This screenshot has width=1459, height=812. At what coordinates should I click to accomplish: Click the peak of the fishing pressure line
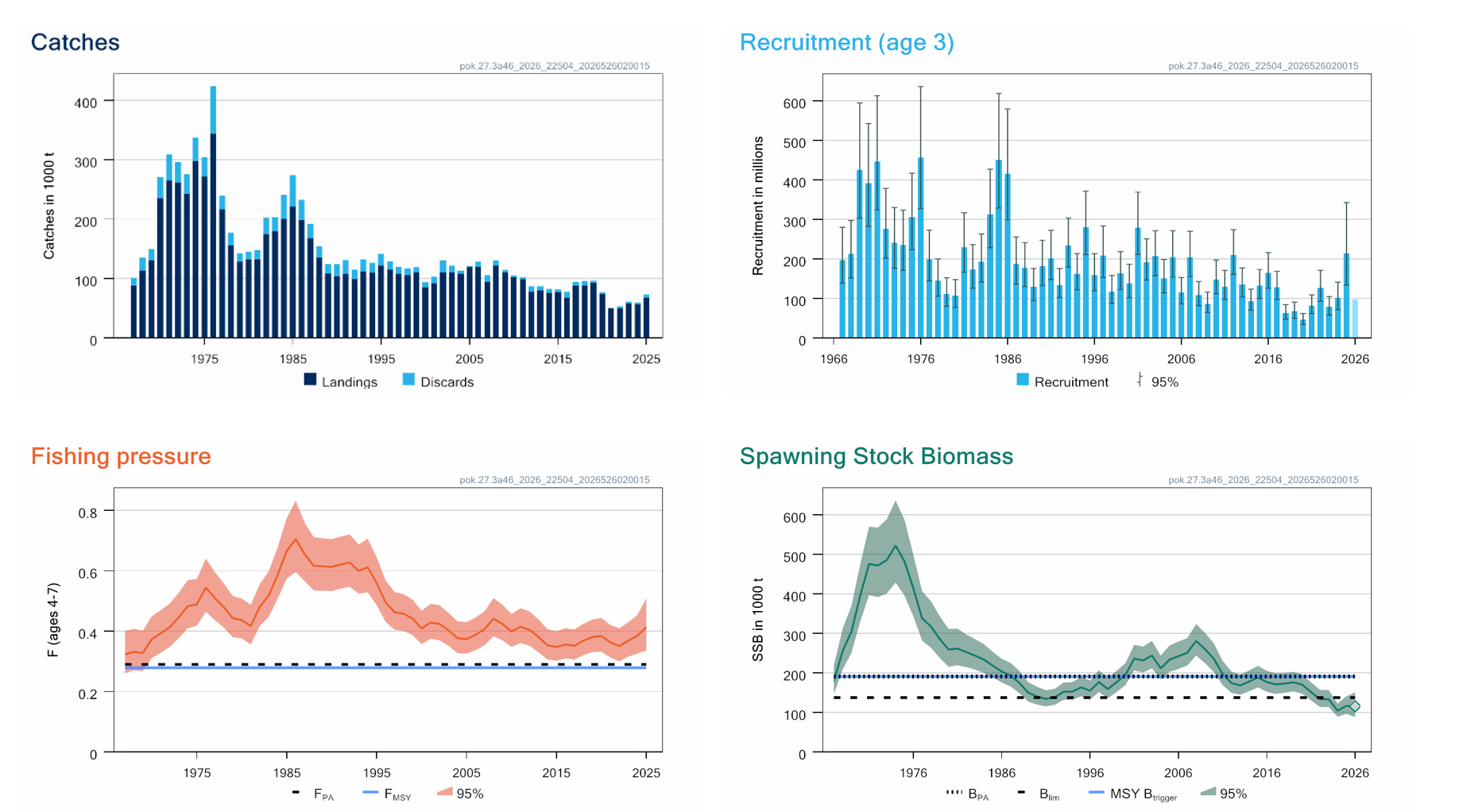click(296, 539)
